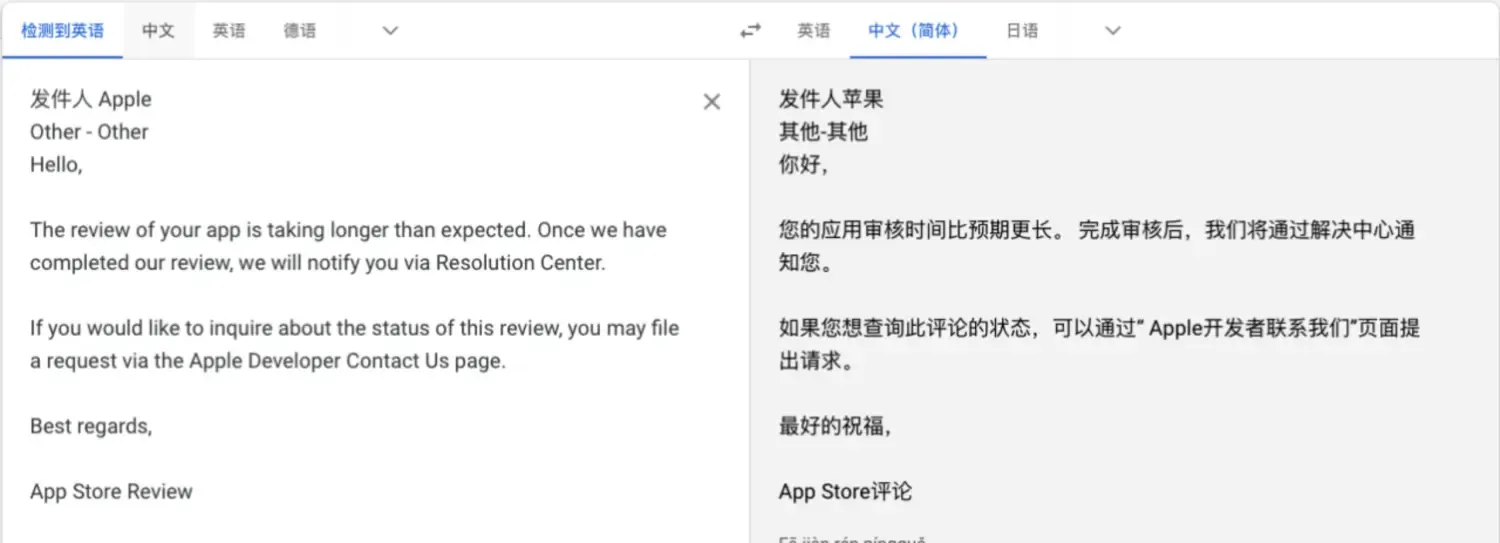Click the line "发件人 Apple" in source

91,99
